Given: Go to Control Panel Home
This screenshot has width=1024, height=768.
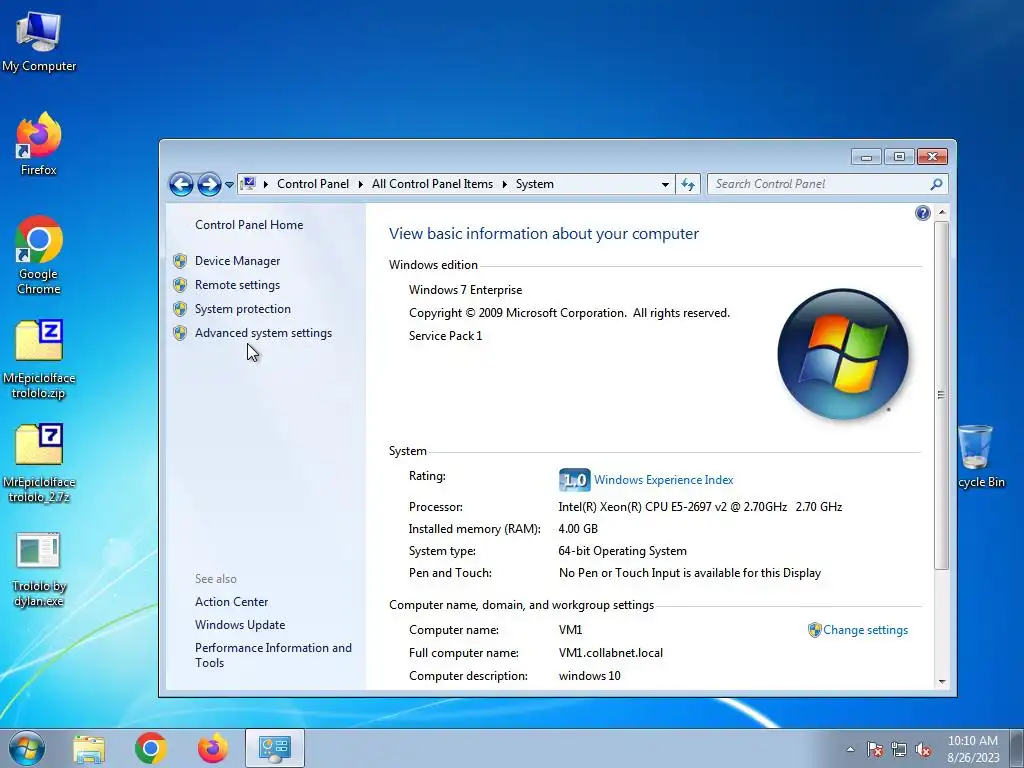Looking at the screenshot, I should 249,225.
